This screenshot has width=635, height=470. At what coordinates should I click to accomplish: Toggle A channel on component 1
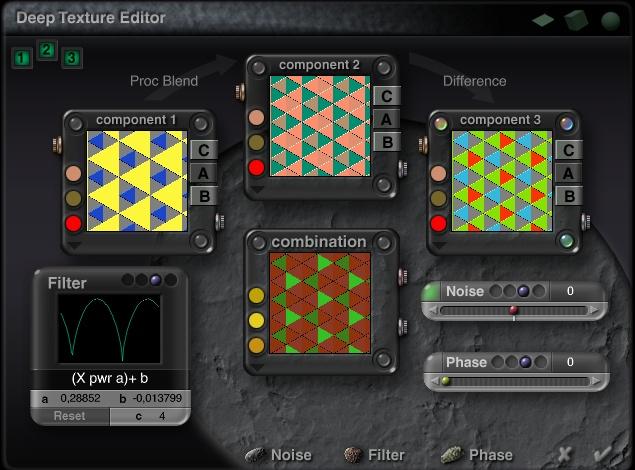[204, 173]
